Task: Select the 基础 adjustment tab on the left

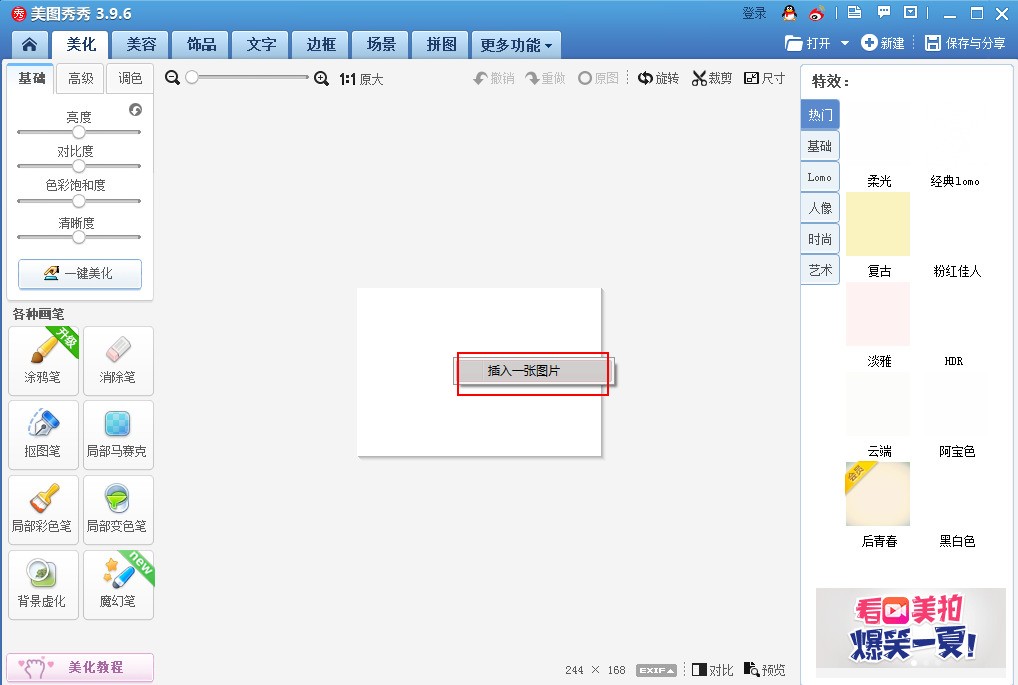Action: tap(31, 79)
